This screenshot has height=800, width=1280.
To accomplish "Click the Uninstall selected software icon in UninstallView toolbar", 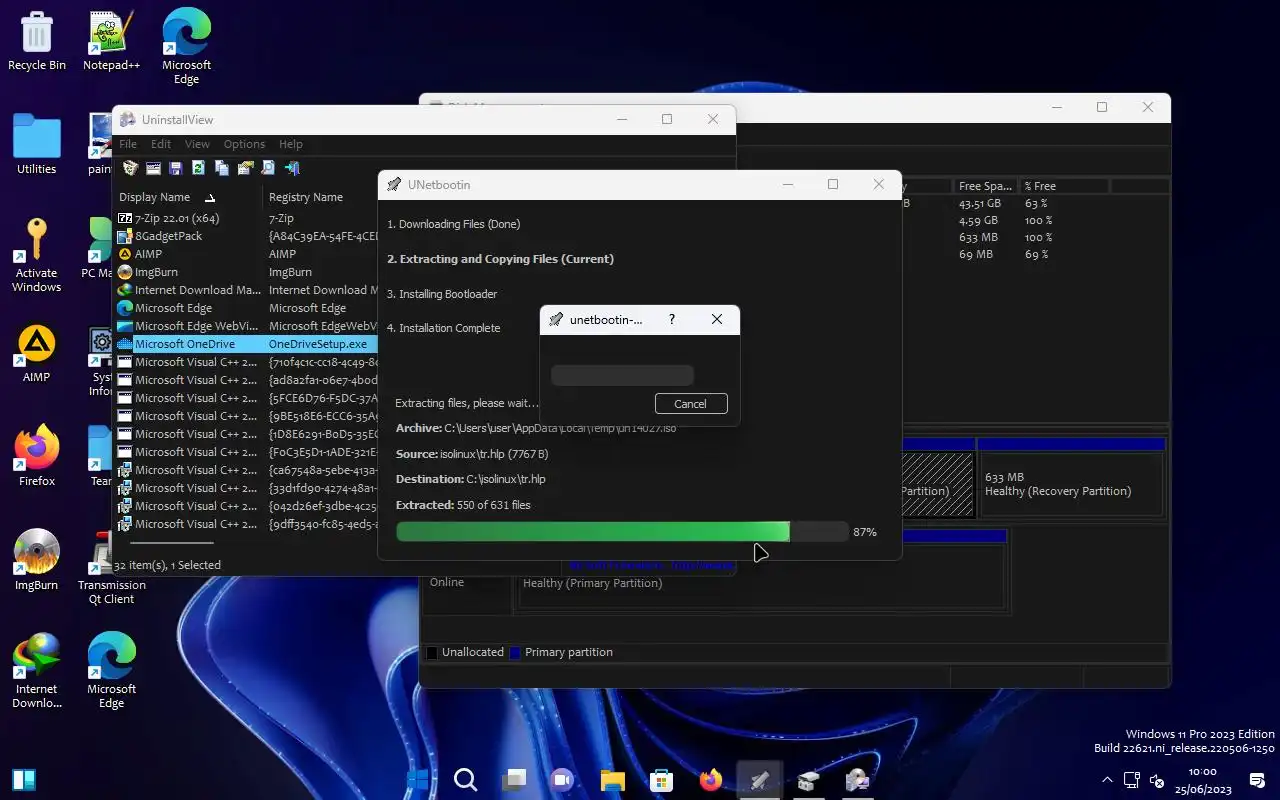I will pos(130,168).
